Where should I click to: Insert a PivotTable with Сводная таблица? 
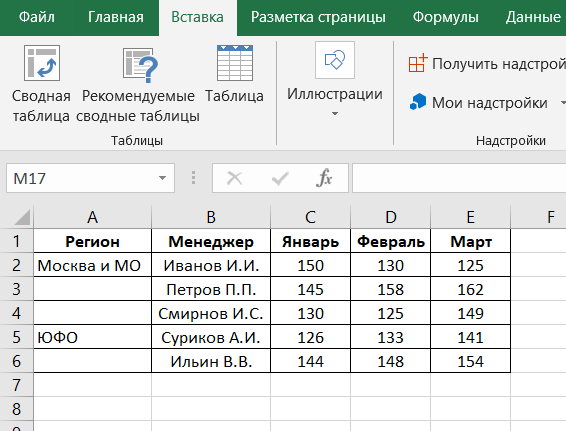click(x=42, y=84)
